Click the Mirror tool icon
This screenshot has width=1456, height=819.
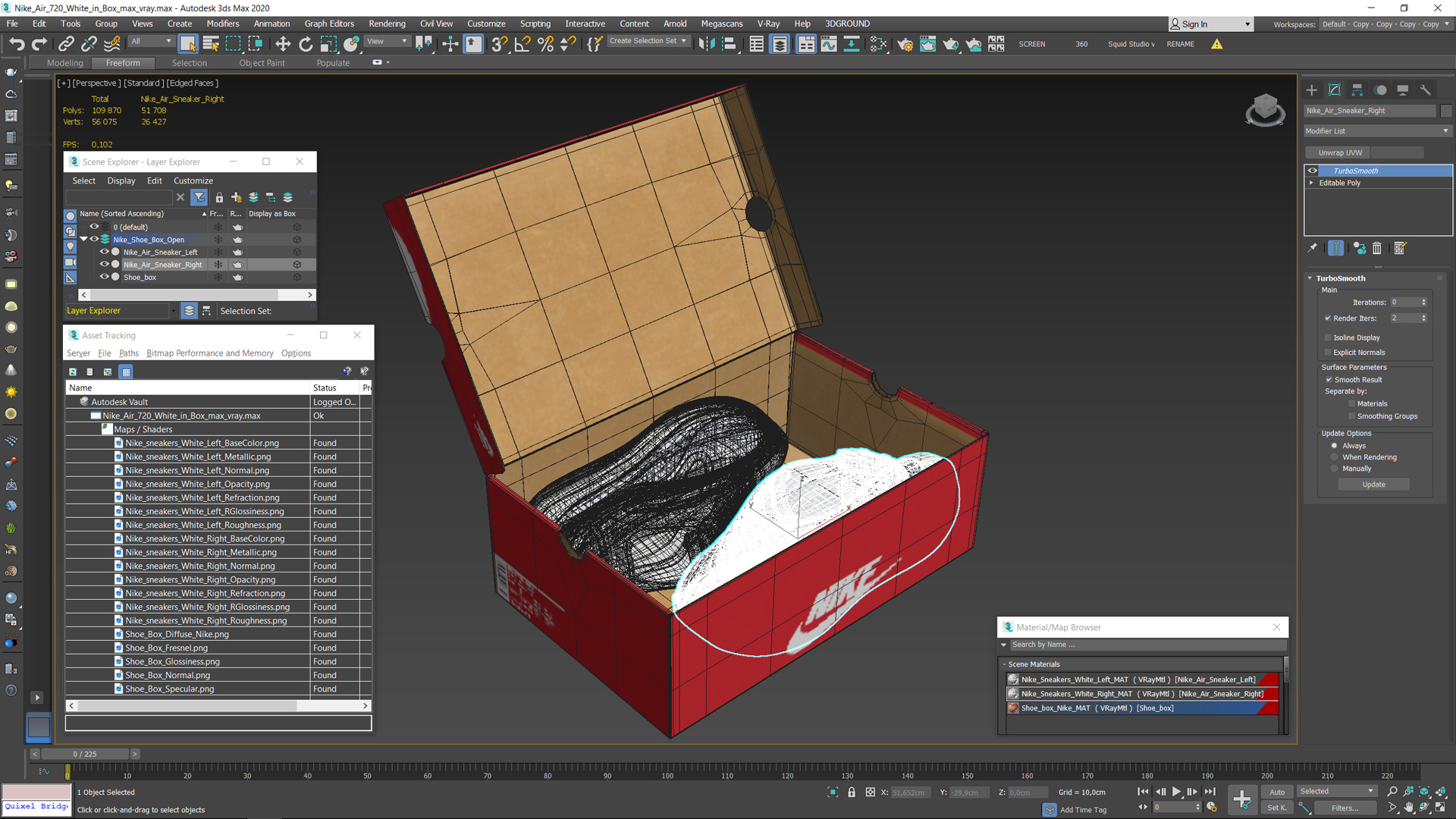tap(707, 44)
